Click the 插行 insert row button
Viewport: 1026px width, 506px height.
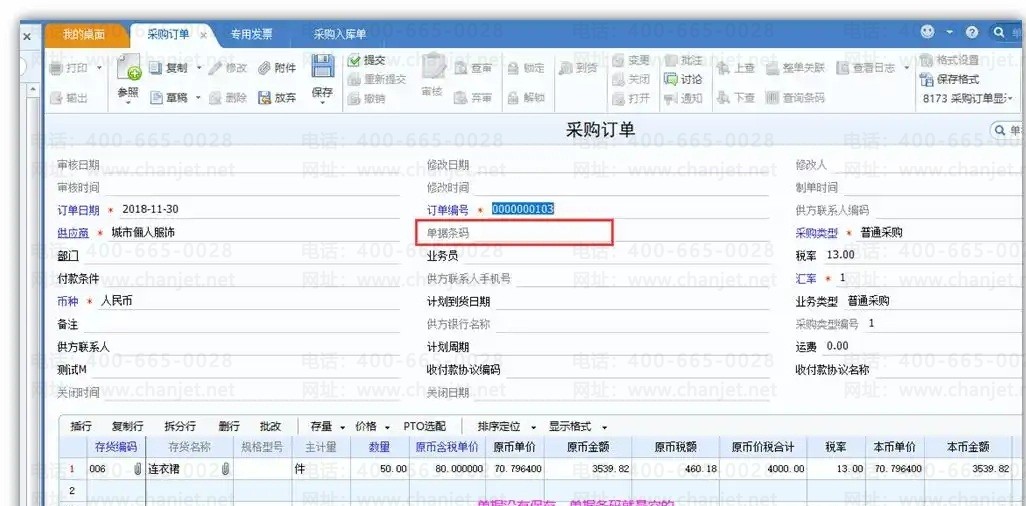(x=81, y=426)
